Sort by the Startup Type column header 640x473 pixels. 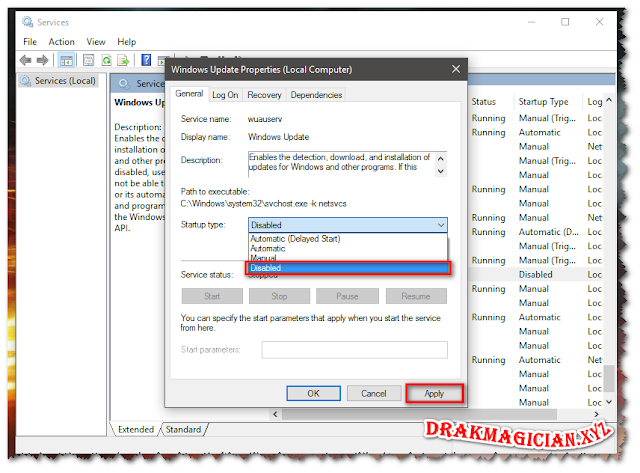click(543, 102)
